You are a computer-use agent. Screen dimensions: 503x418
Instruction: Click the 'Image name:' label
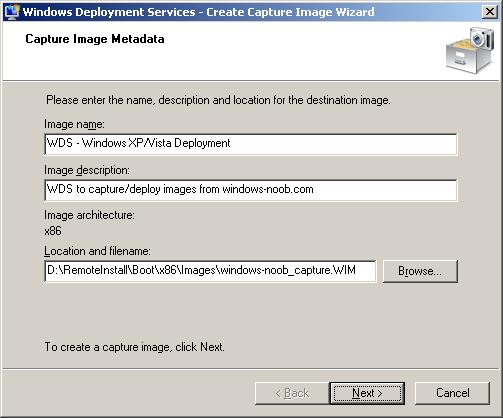tap(74, 124)
